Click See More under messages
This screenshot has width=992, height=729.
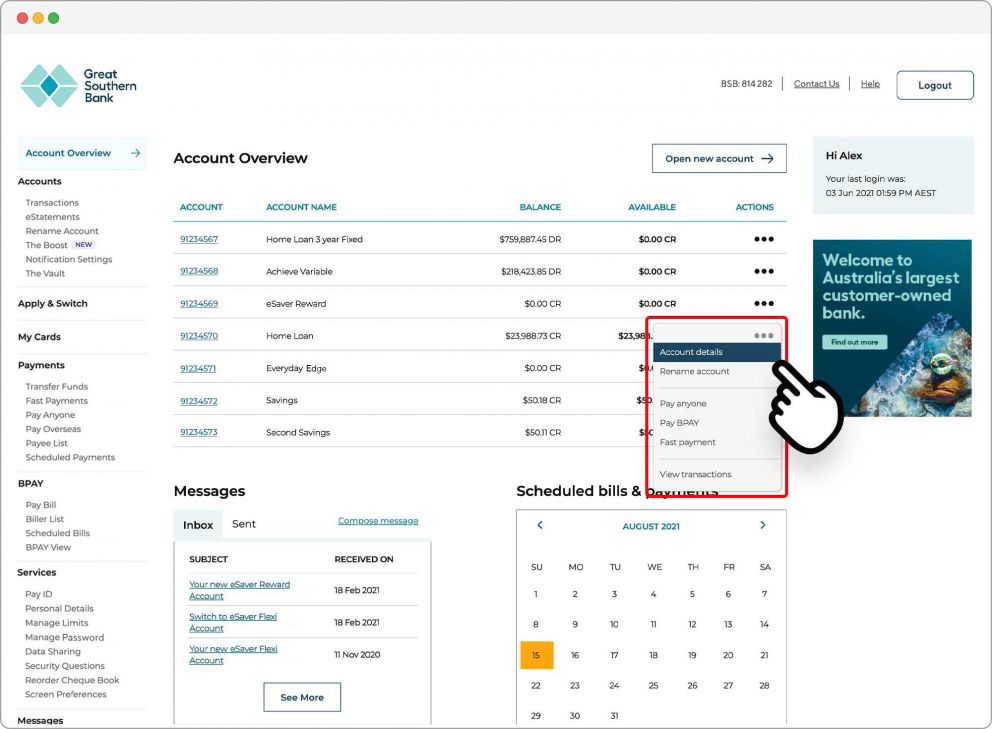pos(302,697)
